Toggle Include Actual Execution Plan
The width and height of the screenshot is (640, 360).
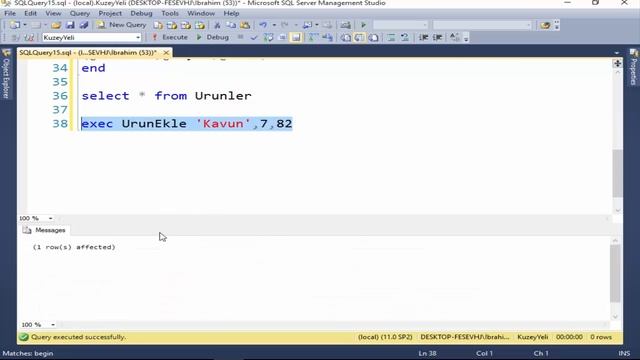(313, 38)
